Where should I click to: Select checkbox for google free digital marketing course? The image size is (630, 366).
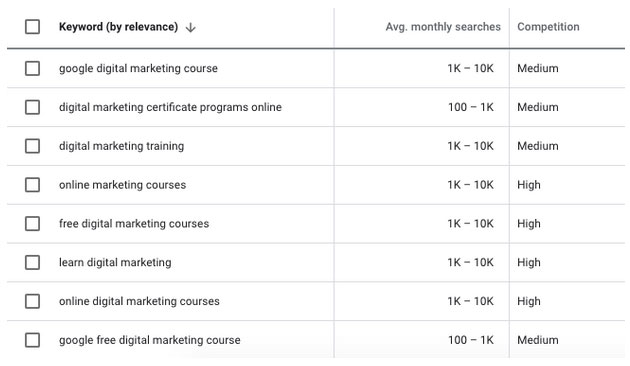coord(32,340)
